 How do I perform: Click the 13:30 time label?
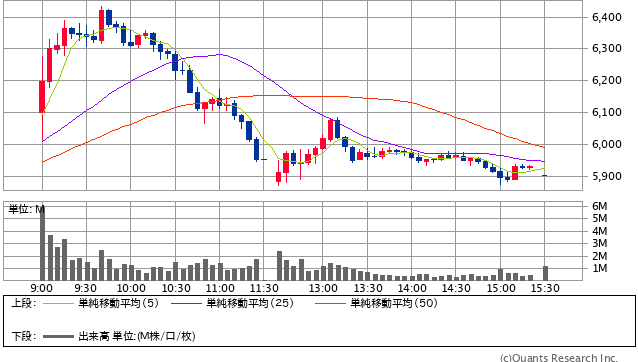pos(368,288)
